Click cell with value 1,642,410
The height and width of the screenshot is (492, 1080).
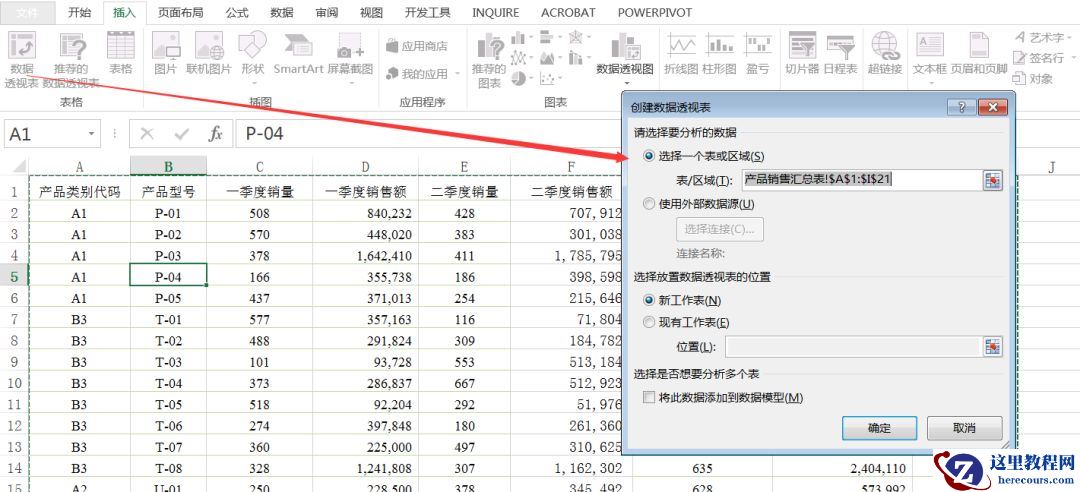coord(365,256)
